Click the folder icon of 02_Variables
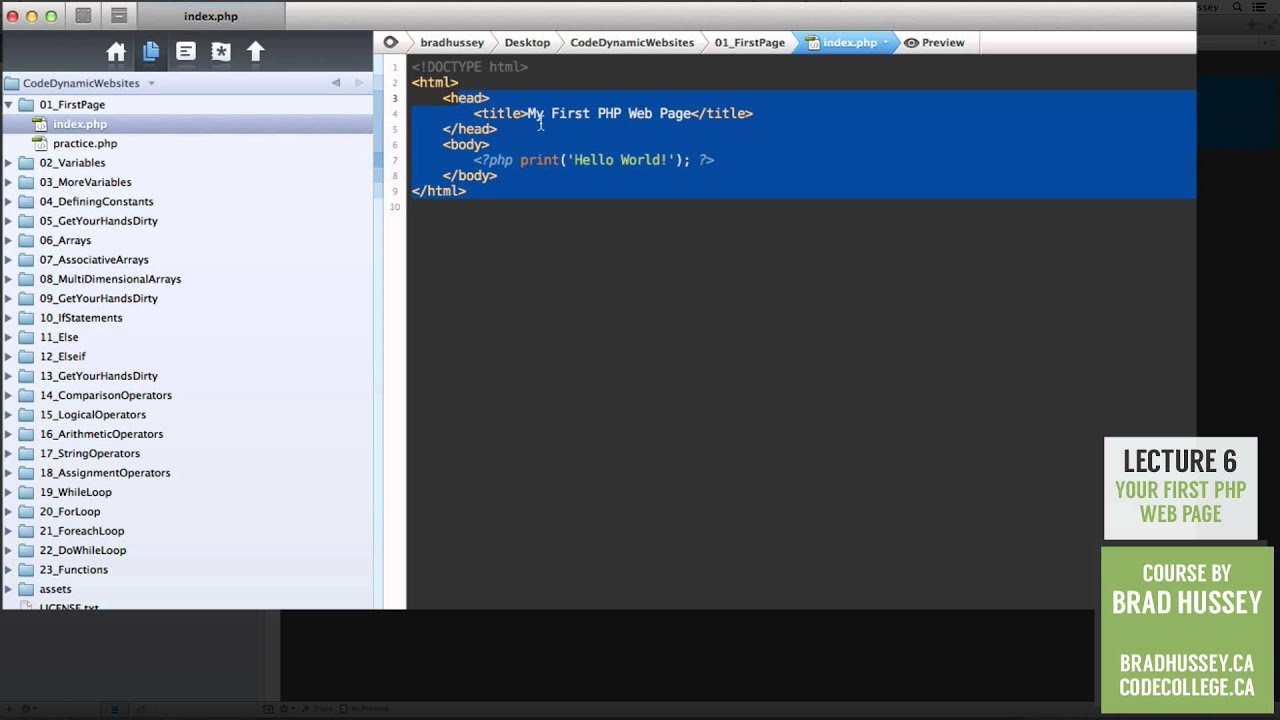Screen dimensions: 1280x720 pyautogui.click(x=26, y=163)
